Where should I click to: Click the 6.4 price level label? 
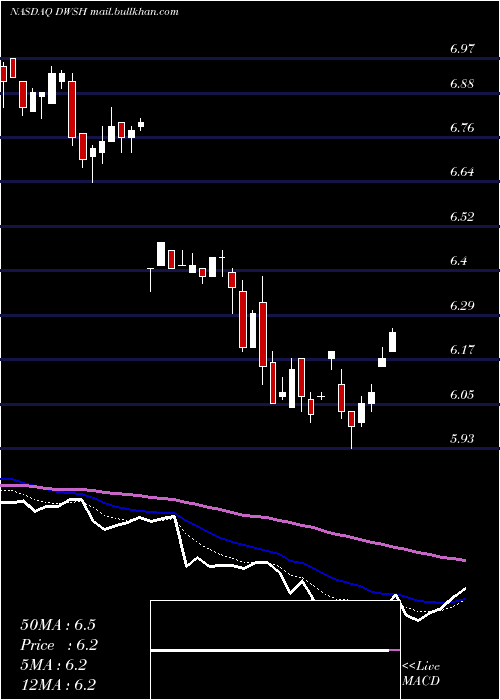tap(459, 261)
